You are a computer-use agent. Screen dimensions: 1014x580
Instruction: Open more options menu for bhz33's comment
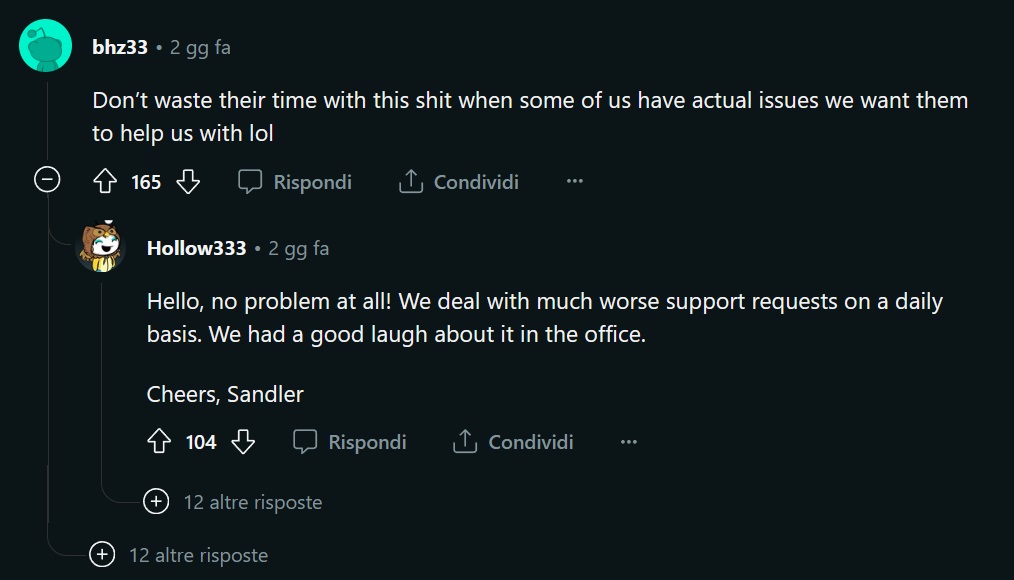[575, 182]
